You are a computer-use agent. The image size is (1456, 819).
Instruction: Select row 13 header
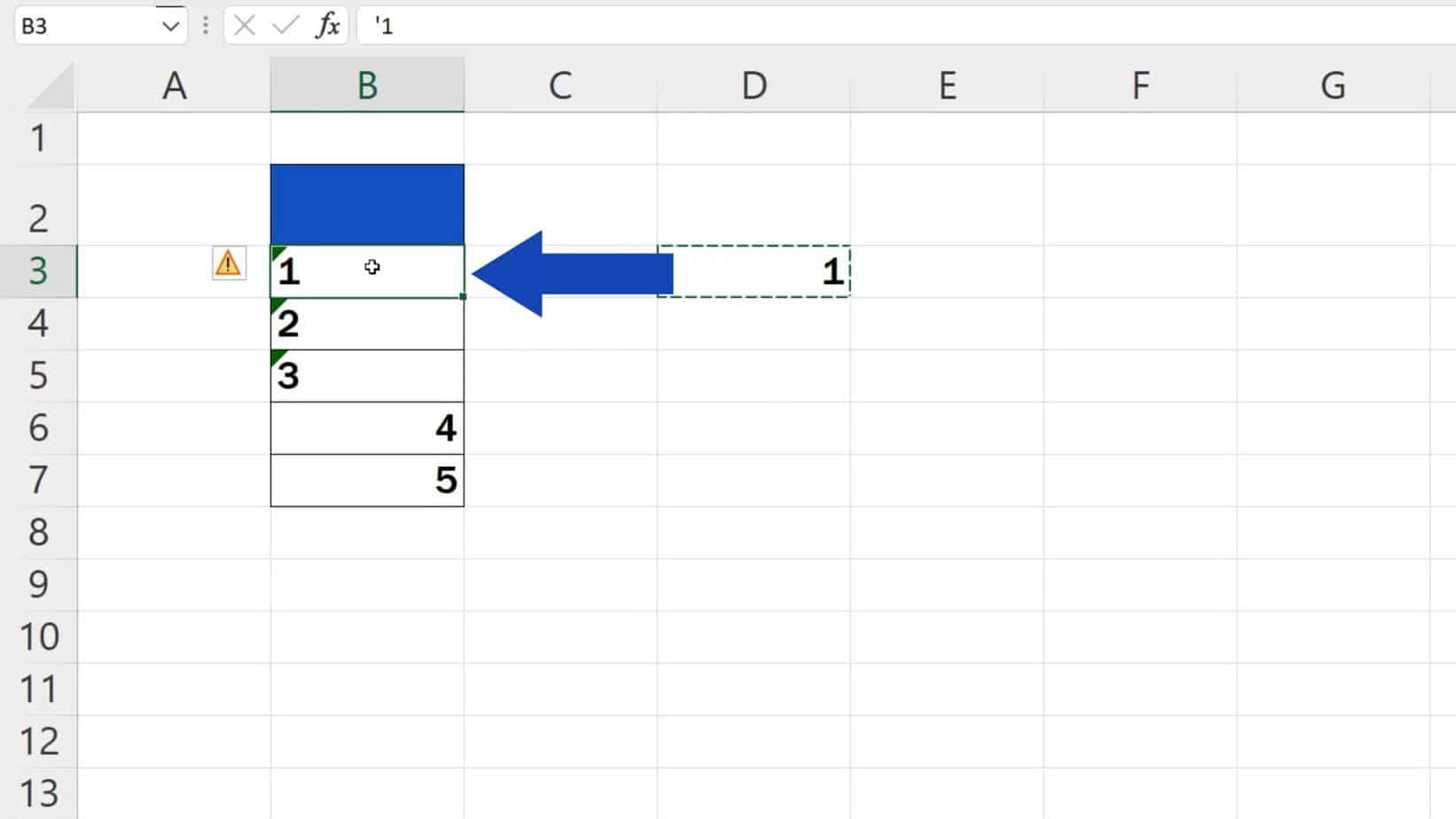(x=40, y=792)
